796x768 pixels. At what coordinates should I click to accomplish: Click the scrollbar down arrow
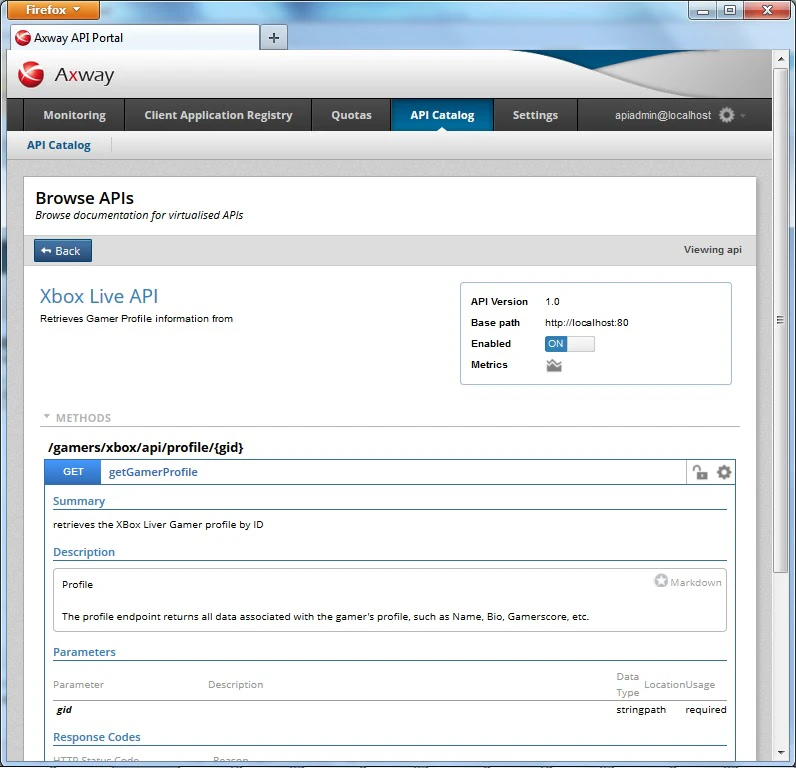coord(780,753)
